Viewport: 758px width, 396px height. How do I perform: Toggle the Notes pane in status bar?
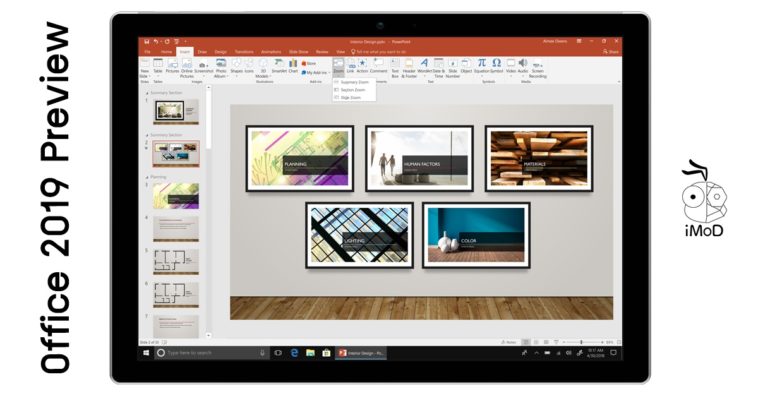(x=509, y=342)
